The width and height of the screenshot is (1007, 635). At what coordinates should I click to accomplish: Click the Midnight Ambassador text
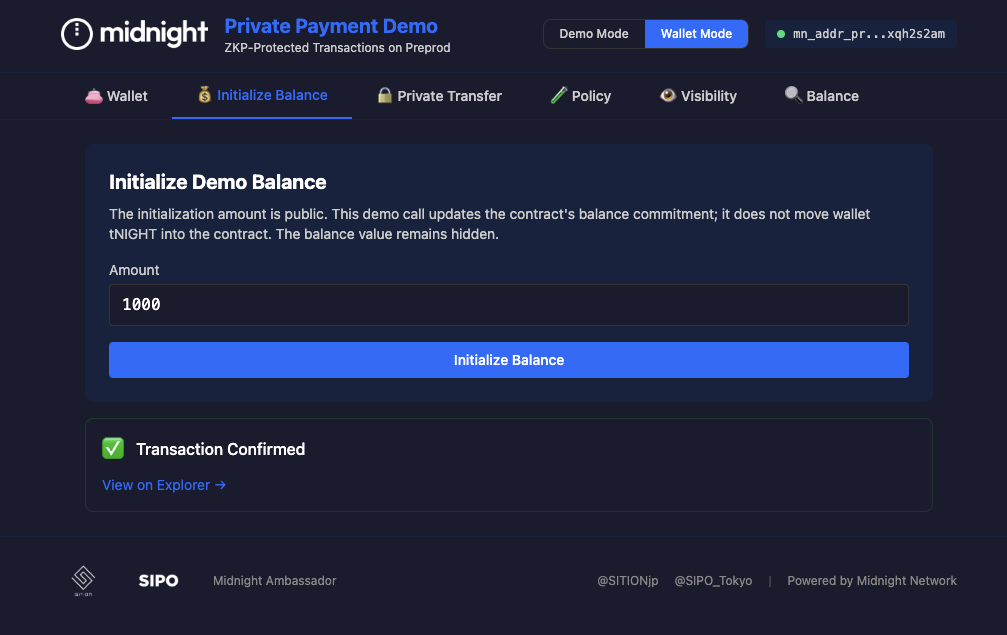click(x=274, y=580)
